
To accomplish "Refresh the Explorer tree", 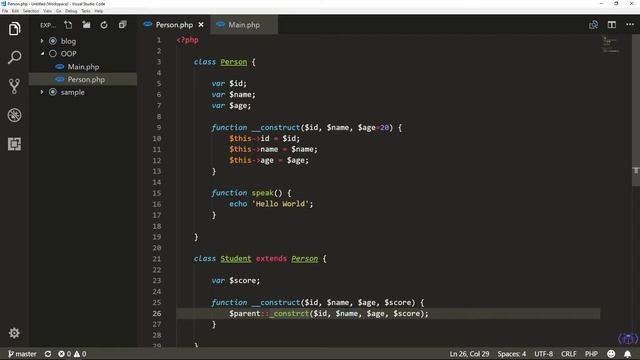I will 104,25.
